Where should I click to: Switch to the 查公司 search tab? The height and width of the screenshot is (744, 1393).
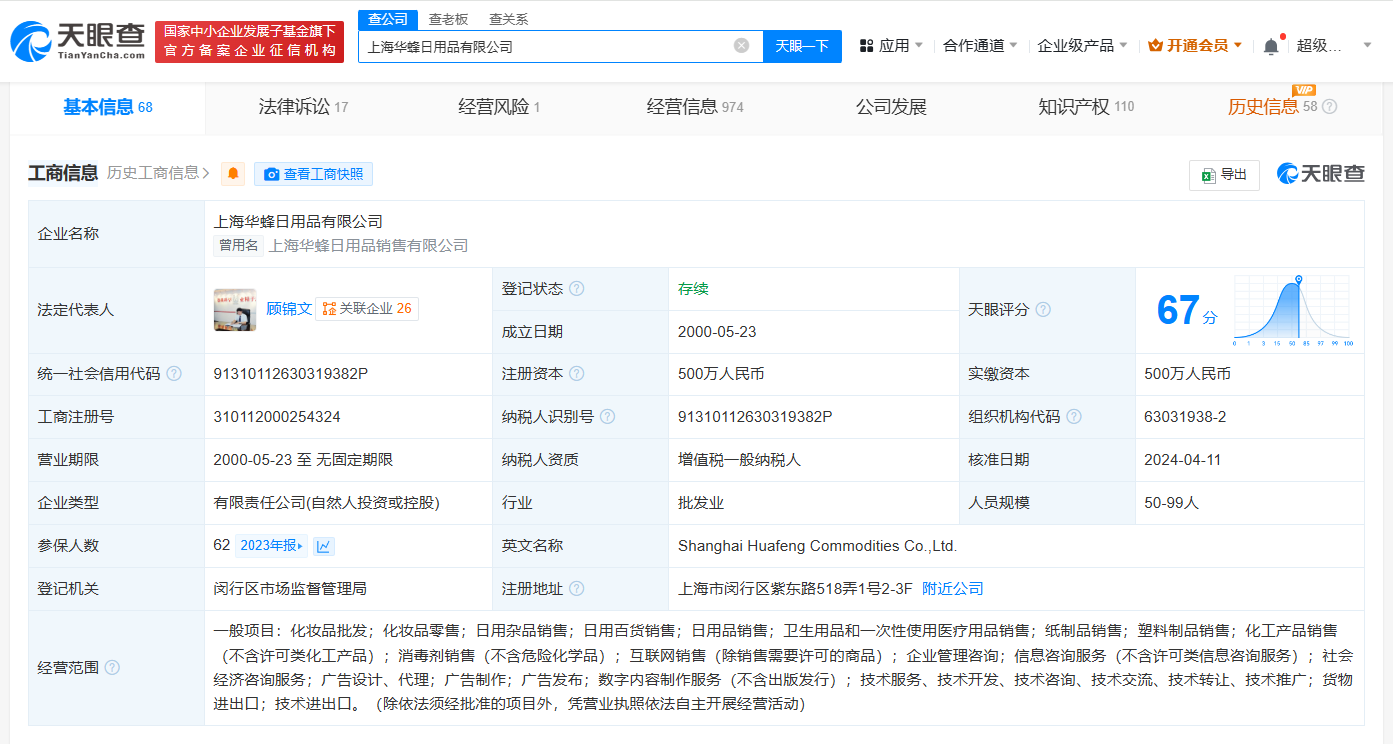(388, 19)
